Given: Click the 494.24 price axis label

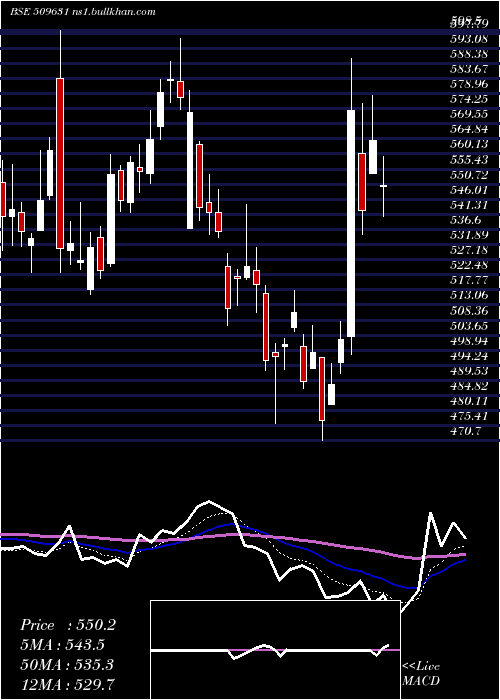Looking at the screenshot, I should tap(469, 356).
